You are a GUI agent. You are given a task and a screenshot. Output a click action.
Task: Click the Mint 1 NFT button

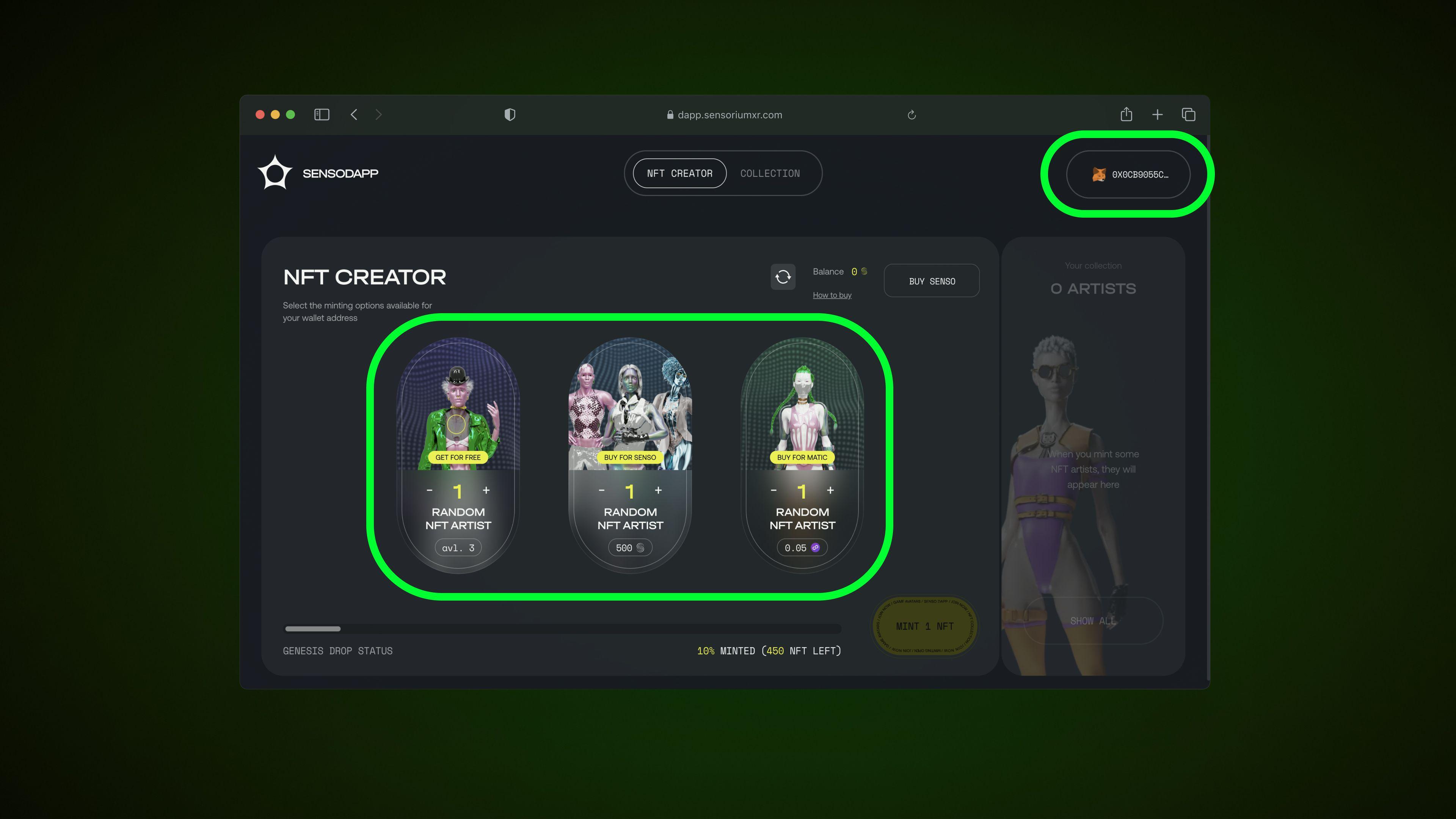coord(925,626)
